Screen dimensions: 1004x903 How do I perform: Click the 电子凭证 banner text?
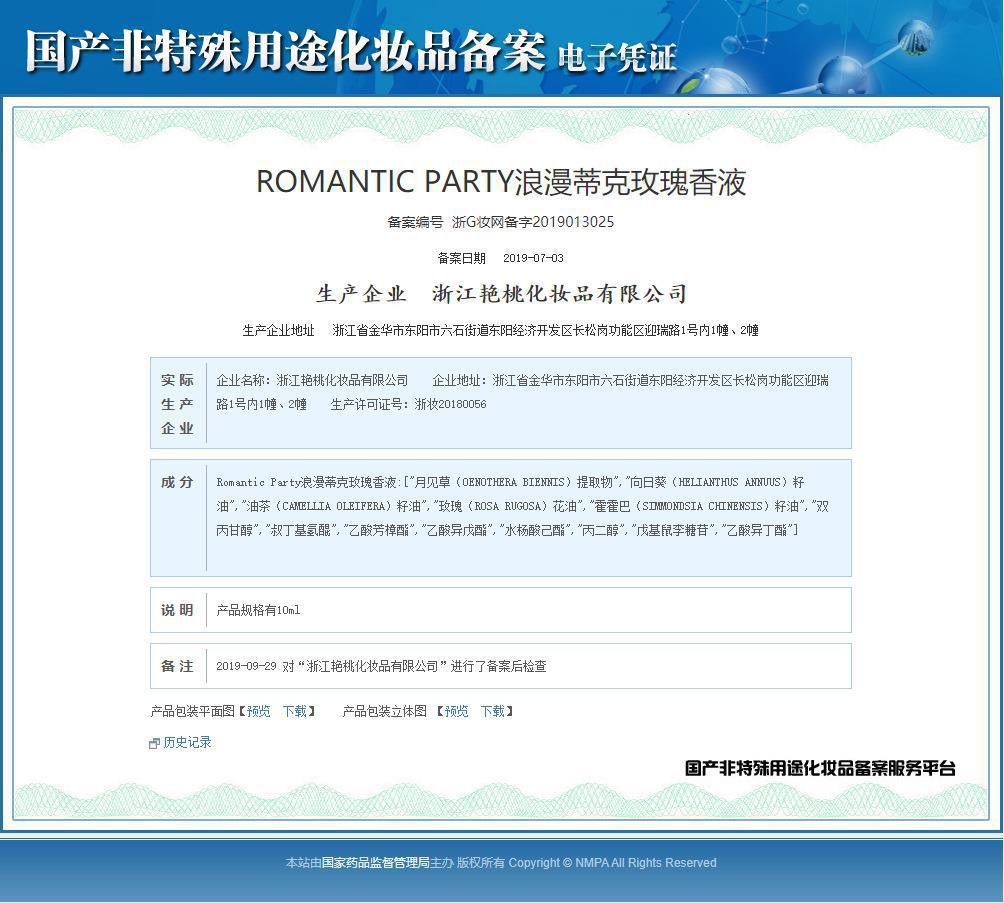(x=617, y=57)
